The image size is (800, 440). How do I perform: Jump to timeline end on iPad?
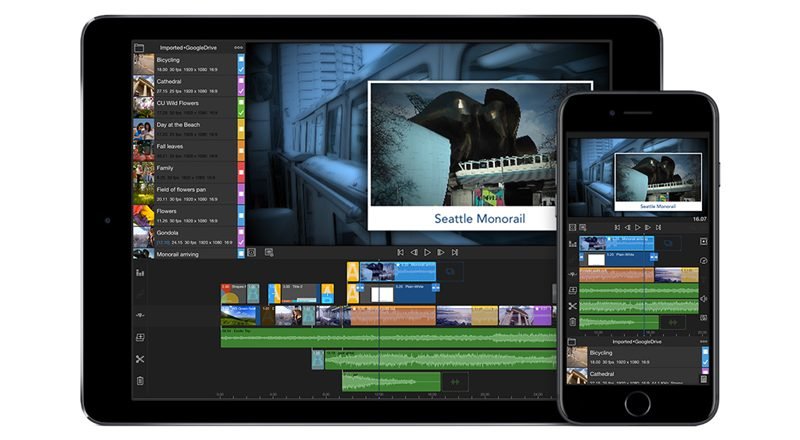click(x=455, y=252)
